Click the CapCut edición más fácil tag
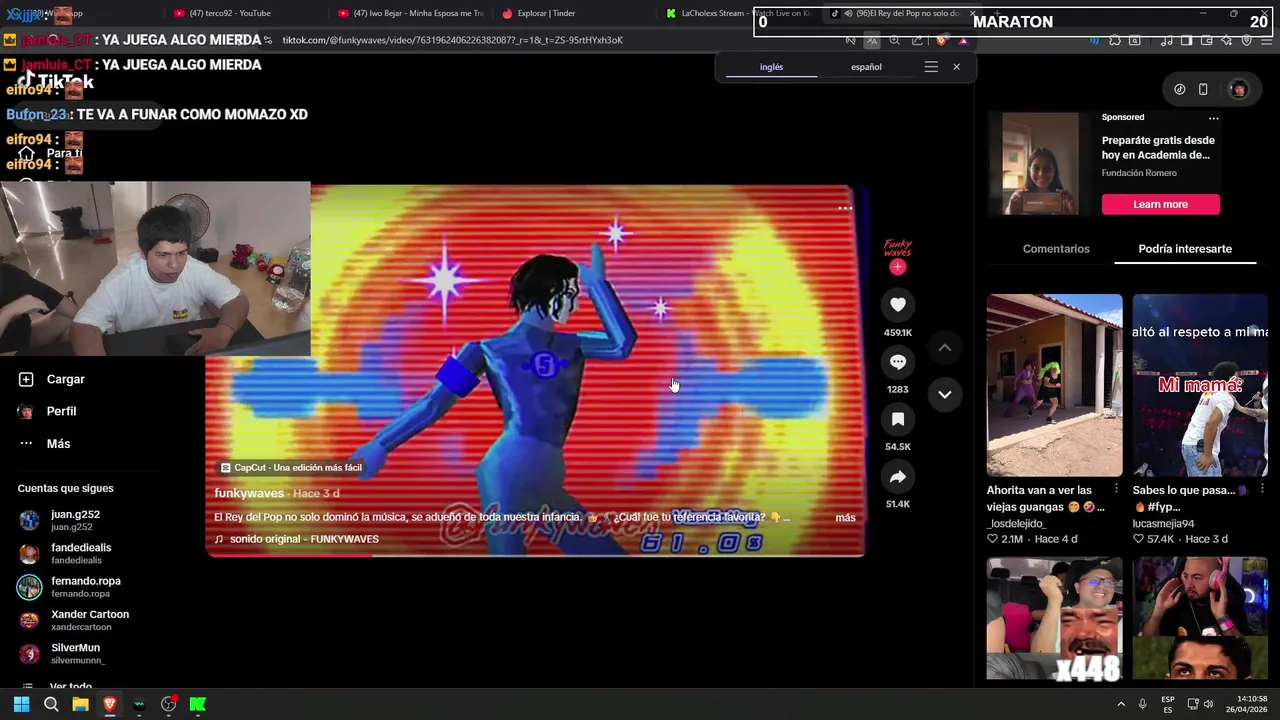The image size is (1280, 720). click(x=291, y=467)
